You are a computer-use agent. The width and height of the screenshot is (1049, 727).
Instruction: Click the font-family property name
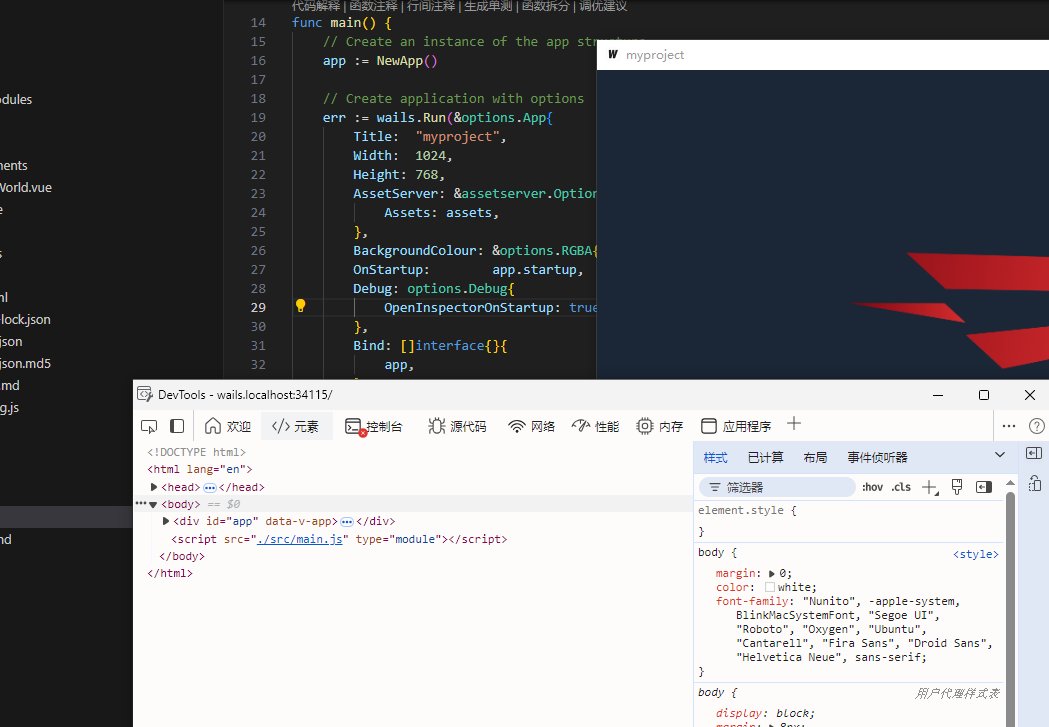tap(752, 601)
